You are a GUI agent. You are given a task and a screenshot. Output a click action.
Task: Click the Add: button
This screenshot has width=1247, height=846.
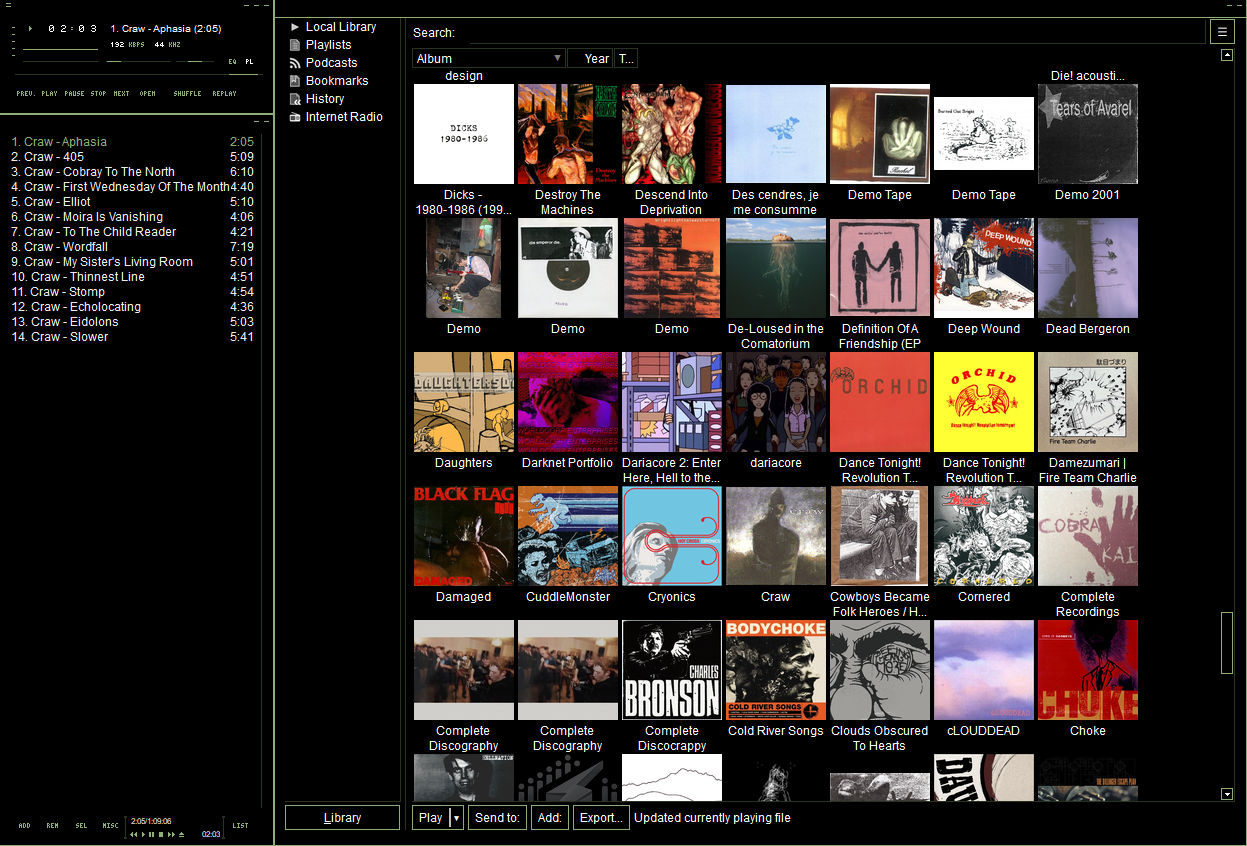click(550, 818)
